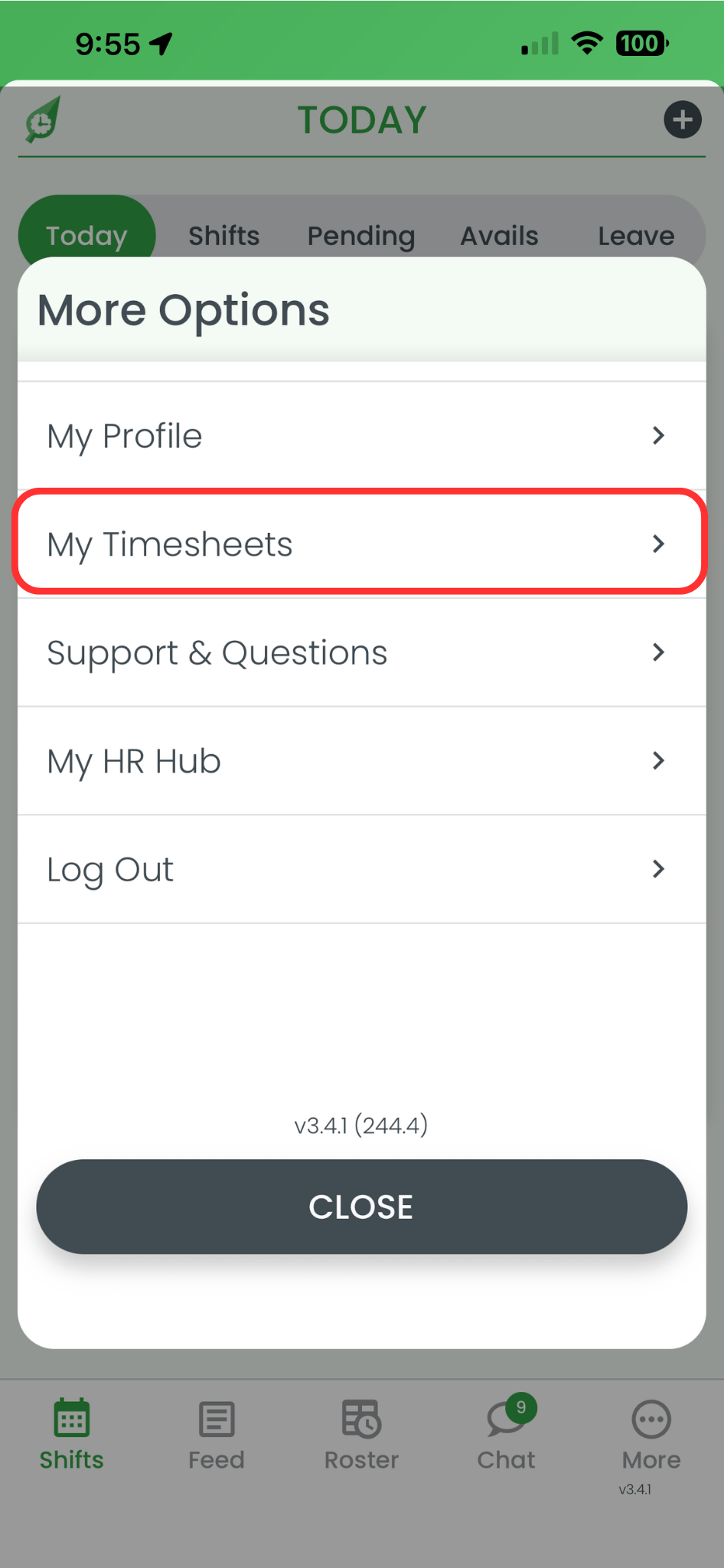Tap the CLOSE button

pyautogui.click(x=360, y=1207)
